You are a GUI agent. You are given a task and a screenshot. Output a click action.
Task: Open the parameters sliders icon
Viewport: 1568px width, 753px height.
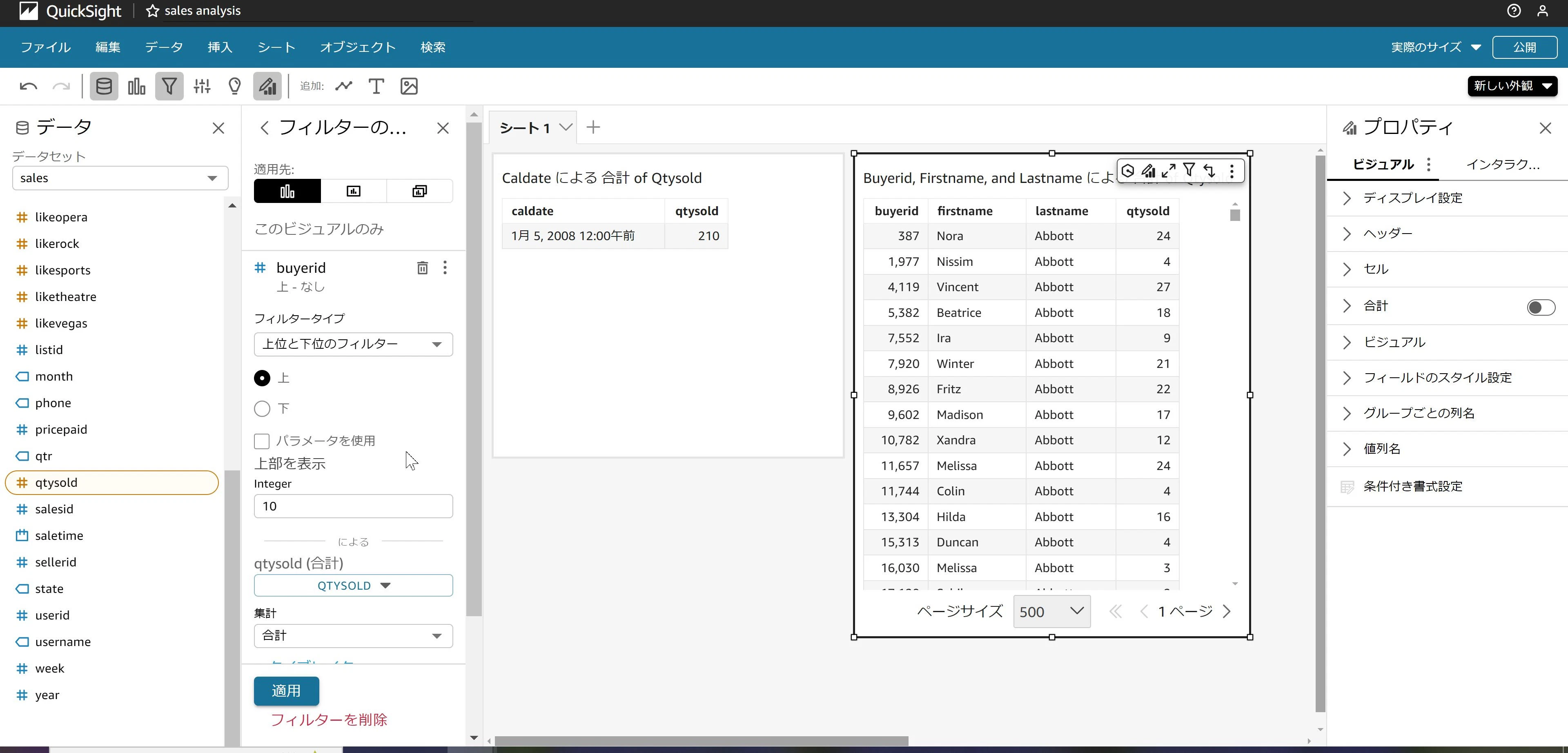(202, 86)
